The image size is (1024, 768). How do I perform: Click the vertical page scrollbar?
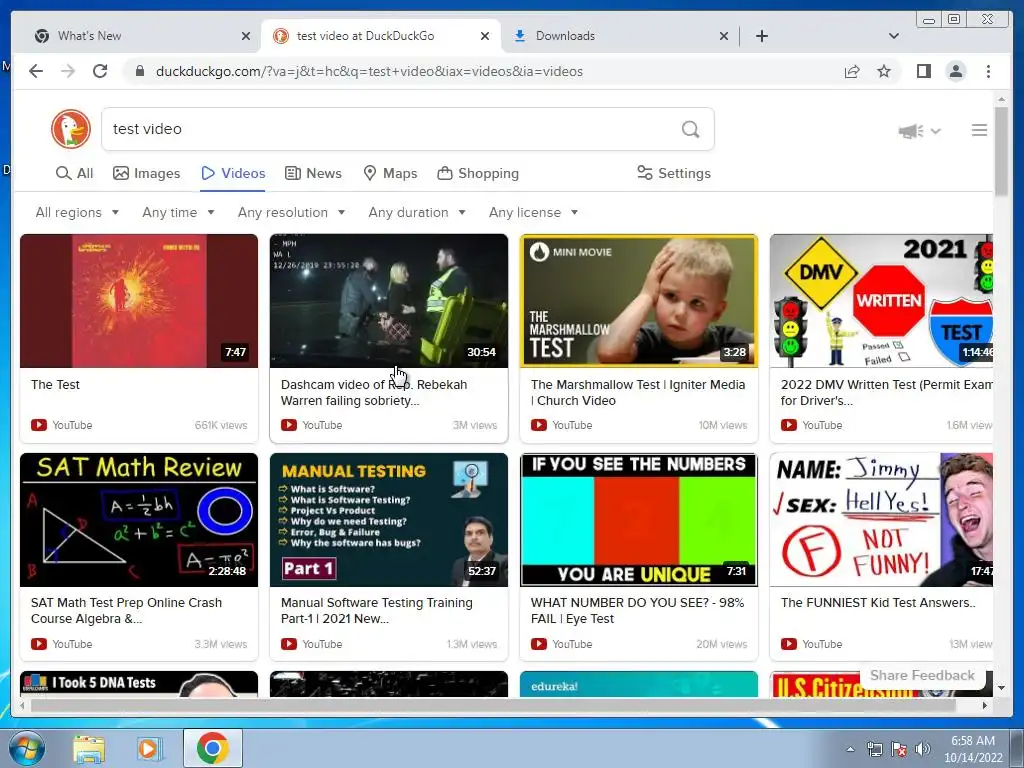point(1001,150)
